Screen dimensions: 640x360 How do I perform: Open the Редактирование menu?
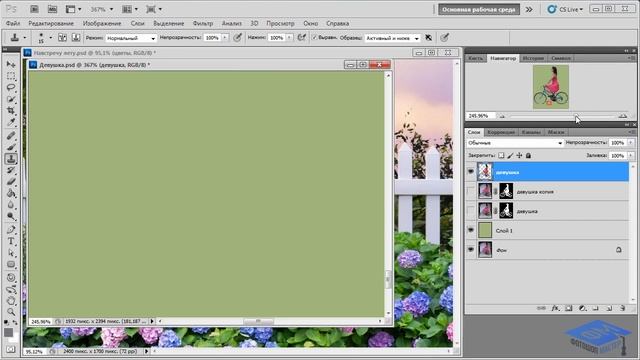pos(51,23)
